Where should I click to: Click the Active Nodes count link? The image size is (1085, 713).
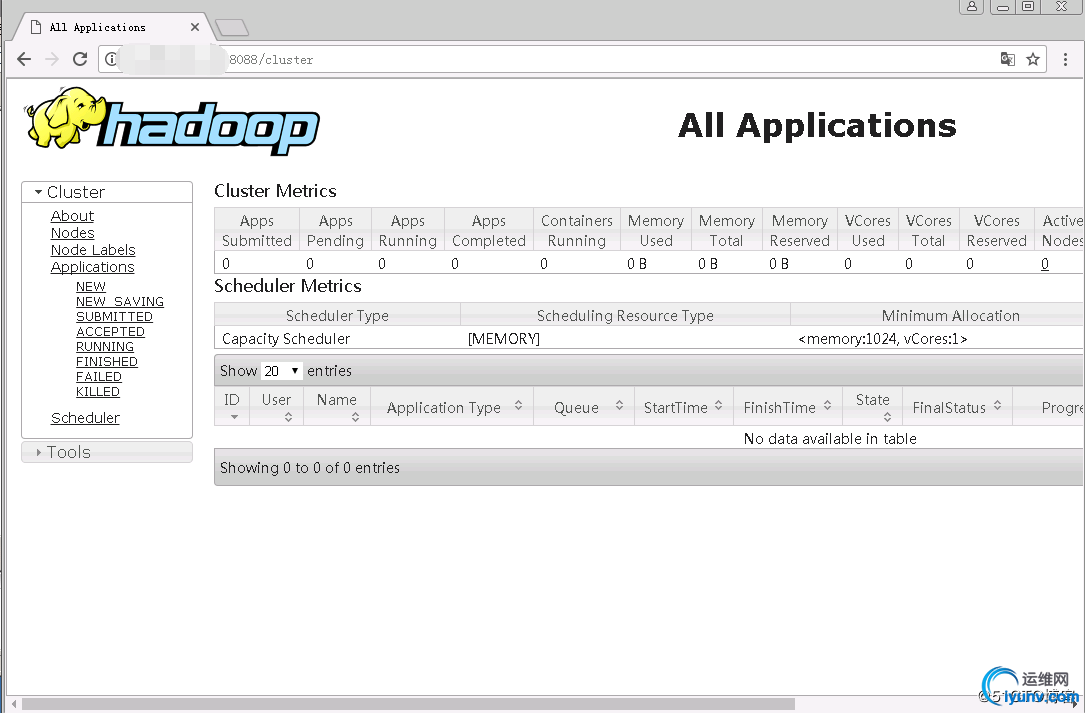coord(1045,264)
